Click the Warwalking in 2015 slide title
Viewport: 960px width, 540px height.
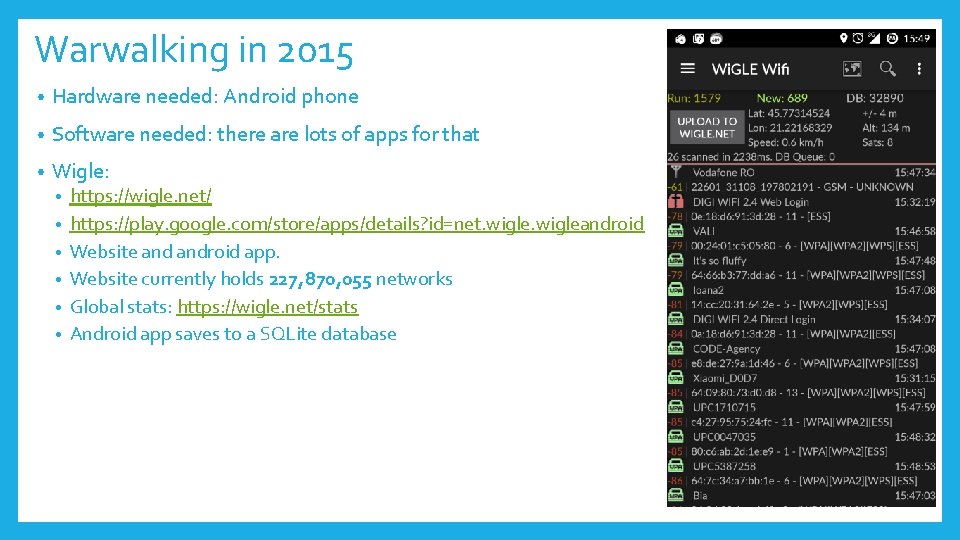(x=193, y=50)
